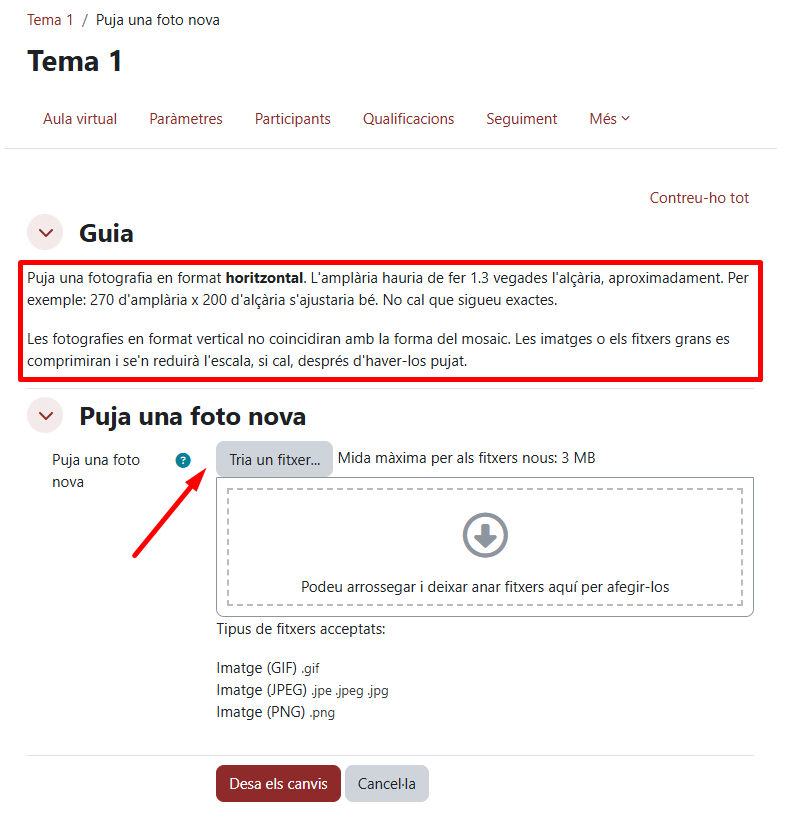Viewport: 789px width, 831px height.
Task: Click the Guia section heading
Action: pyautogui.click(x=106, y=233)
